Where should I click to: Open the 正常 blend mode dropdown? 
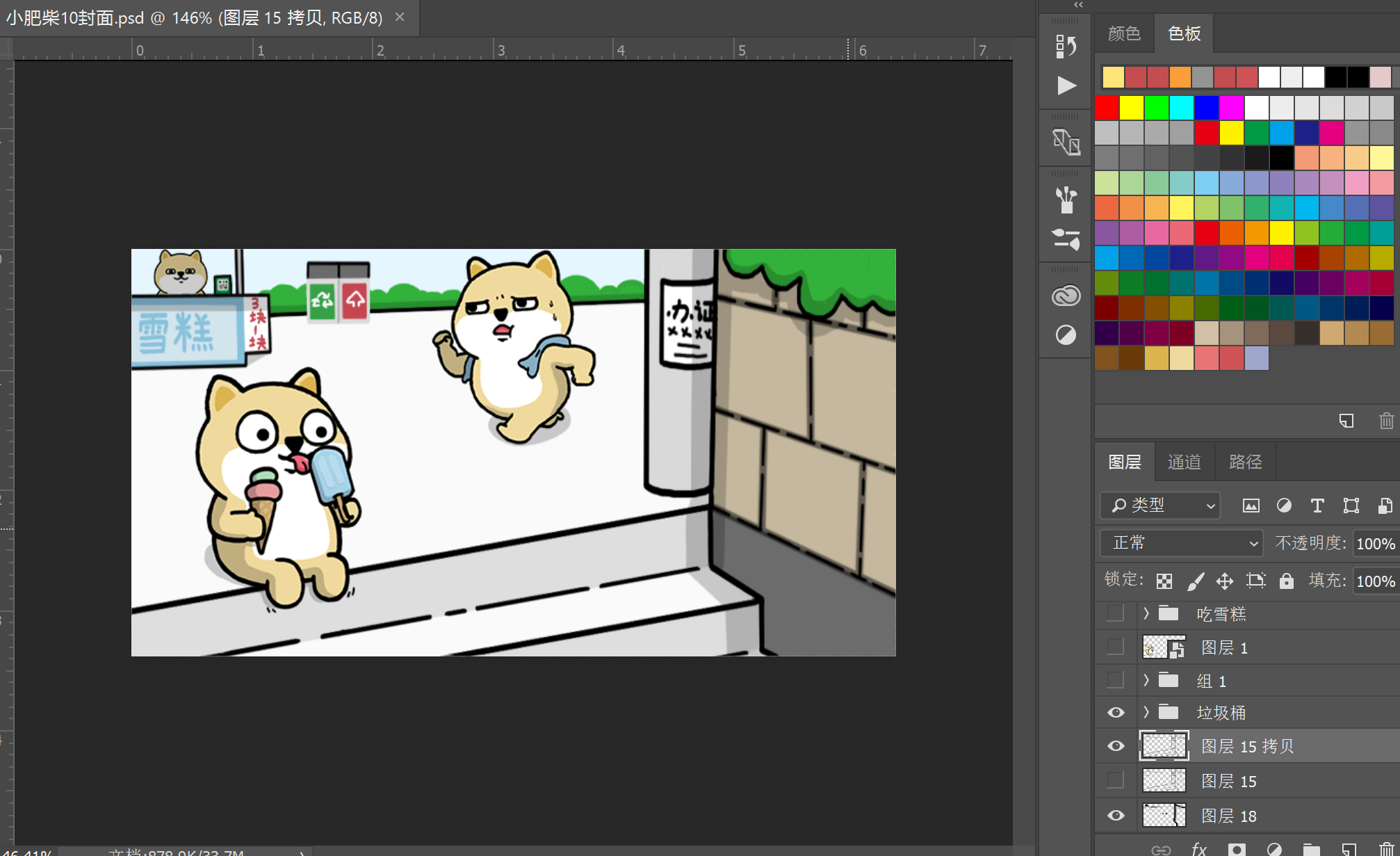(1181, 543)
